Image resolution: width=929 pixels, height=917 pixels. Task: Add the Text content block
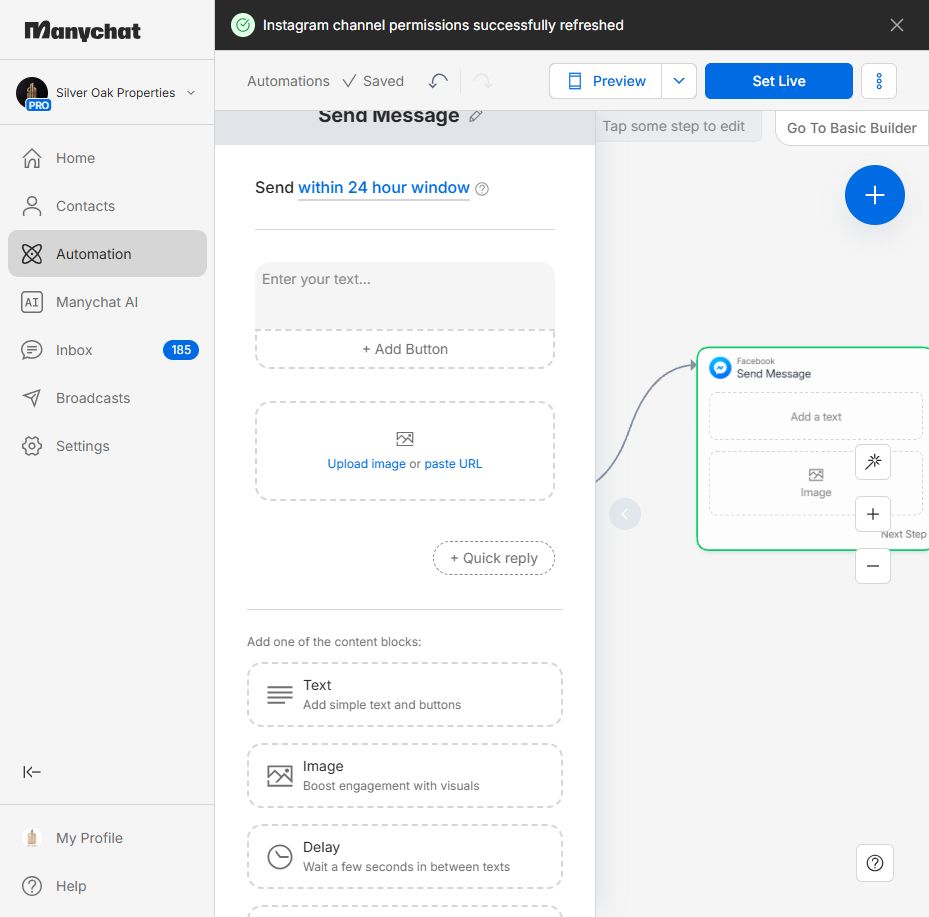[x=405, y=694]
